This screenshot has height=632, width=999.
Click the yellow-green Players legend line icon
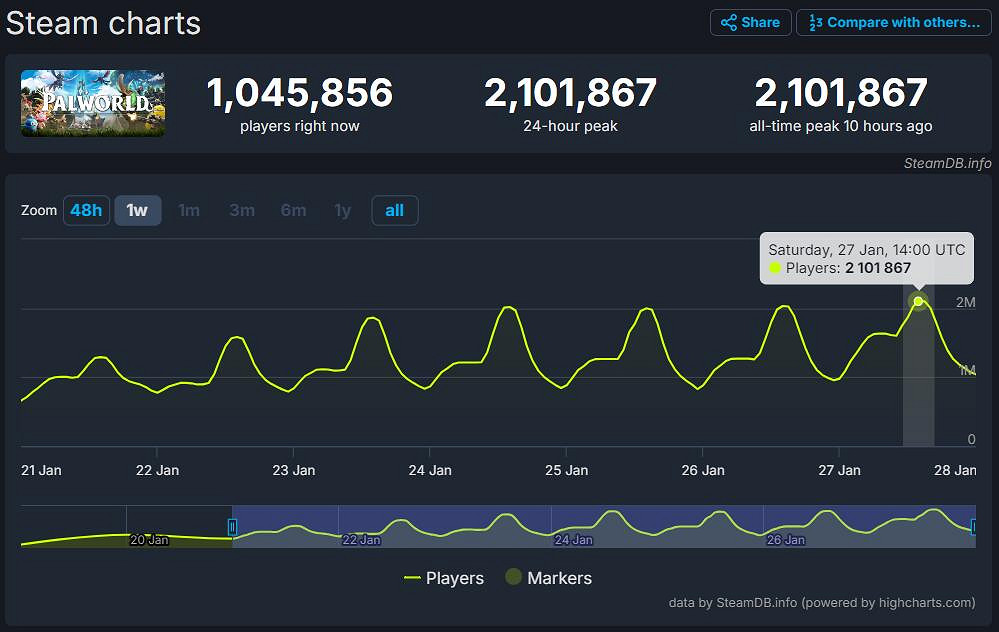pyautogui.click(x=412, y=578)
